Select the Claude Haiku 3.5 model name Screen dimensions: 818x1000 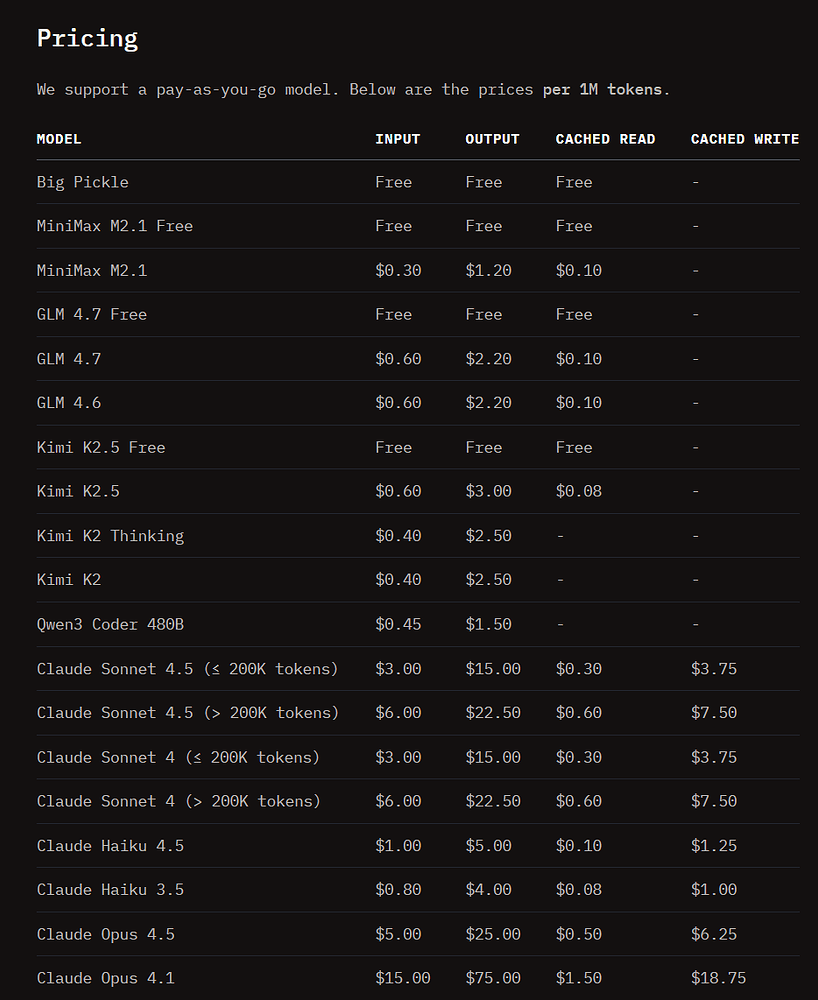click(x=110, y=890)
